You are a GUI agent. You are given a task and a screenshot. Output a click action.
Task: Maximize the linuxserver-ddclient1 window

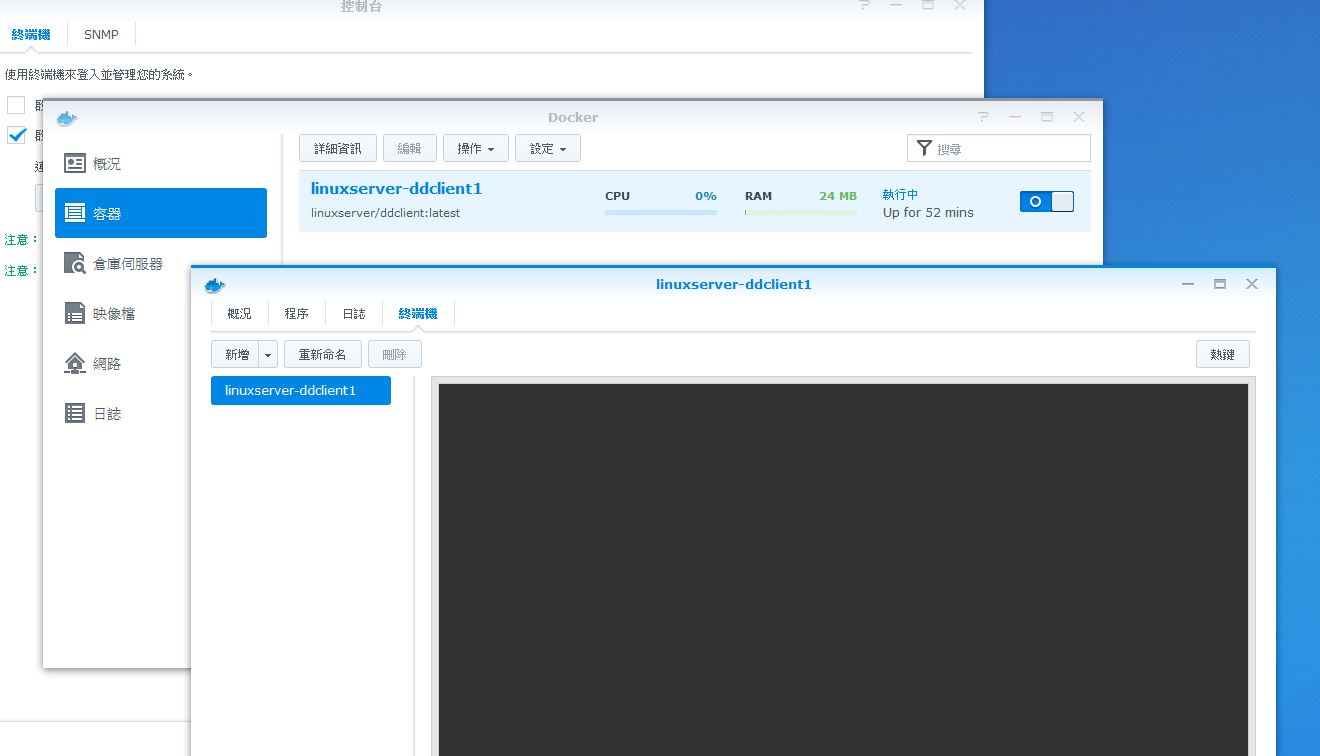(1220, 284)
